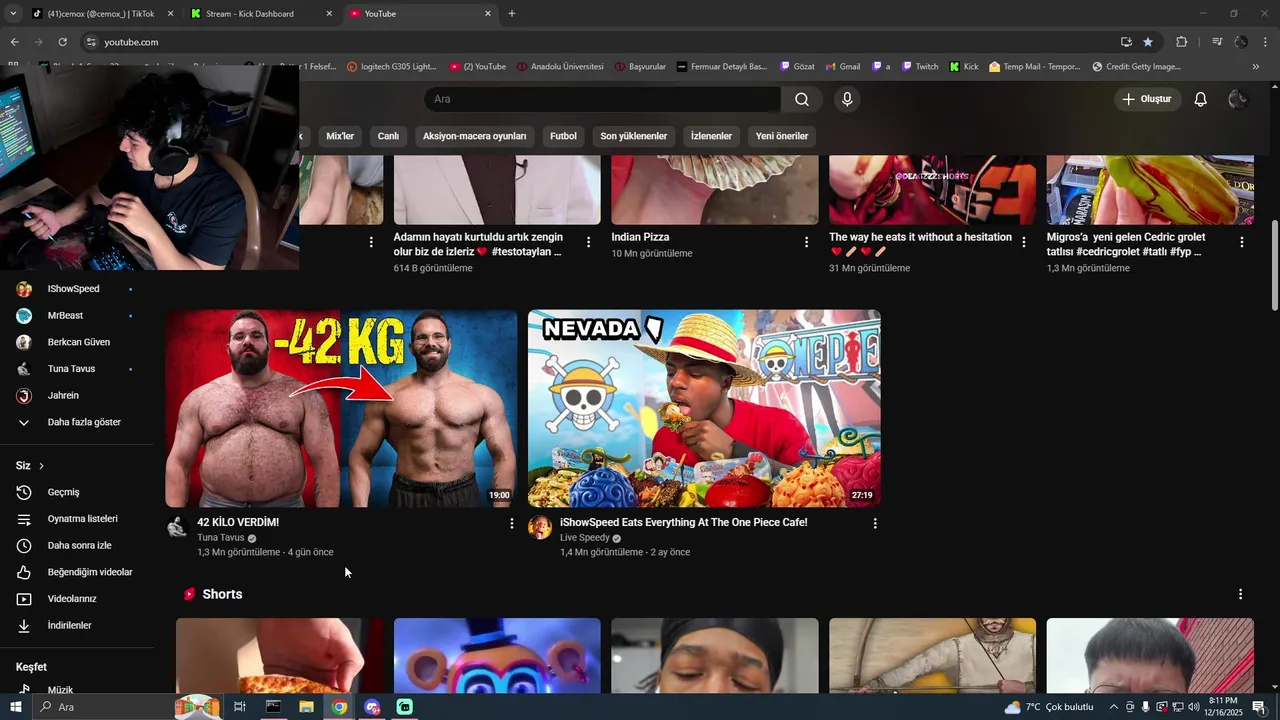Open Chrome extensions puzzle icon
Viewport: 1280px width, 720px height.
click(x=1182, y=42)
